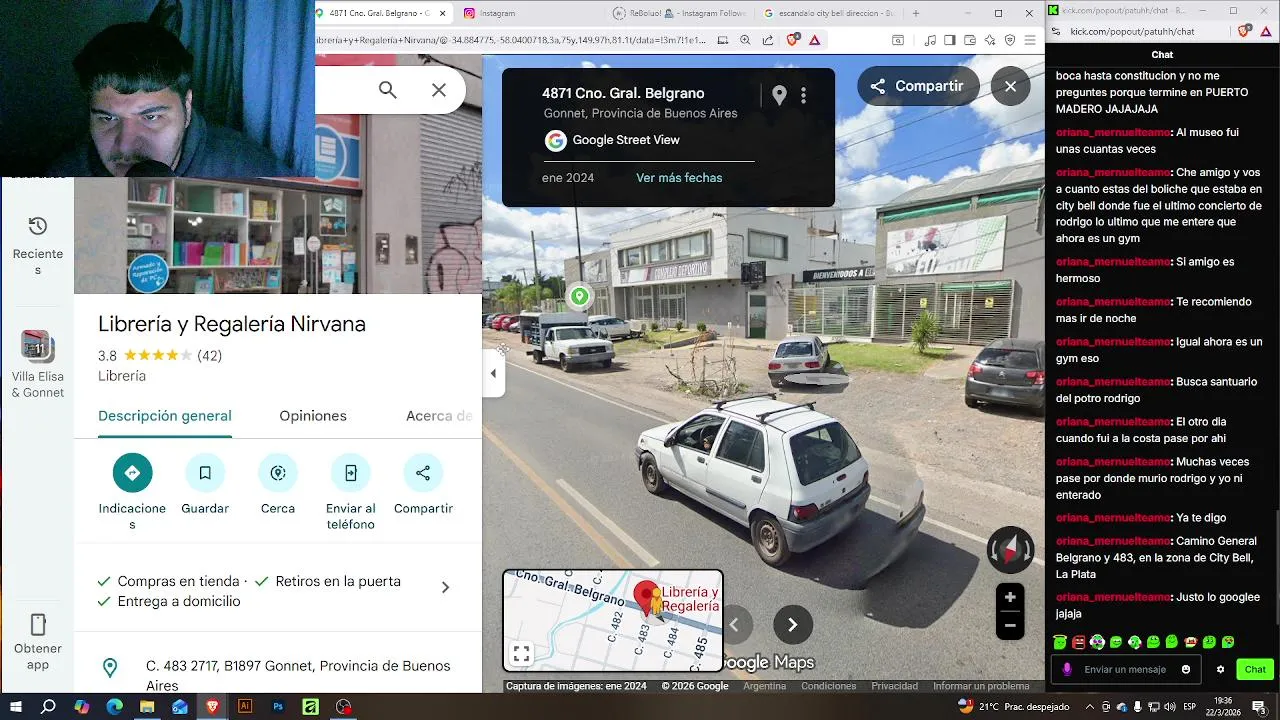
Task: Switch to the ReBoluo Instagram Followers tab
Action: [680, 13]
